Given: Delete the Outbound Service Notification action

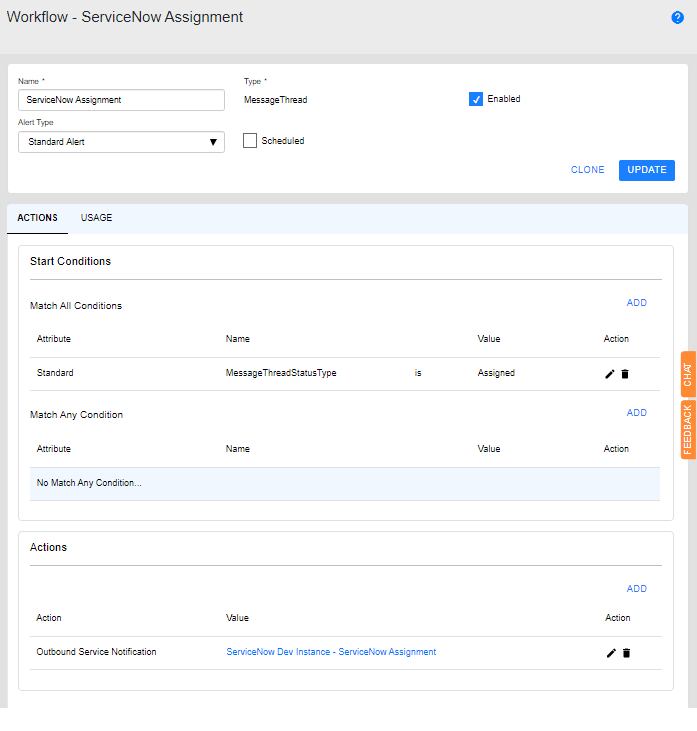Looking at the screenshot, I should (x=627, y=653).
